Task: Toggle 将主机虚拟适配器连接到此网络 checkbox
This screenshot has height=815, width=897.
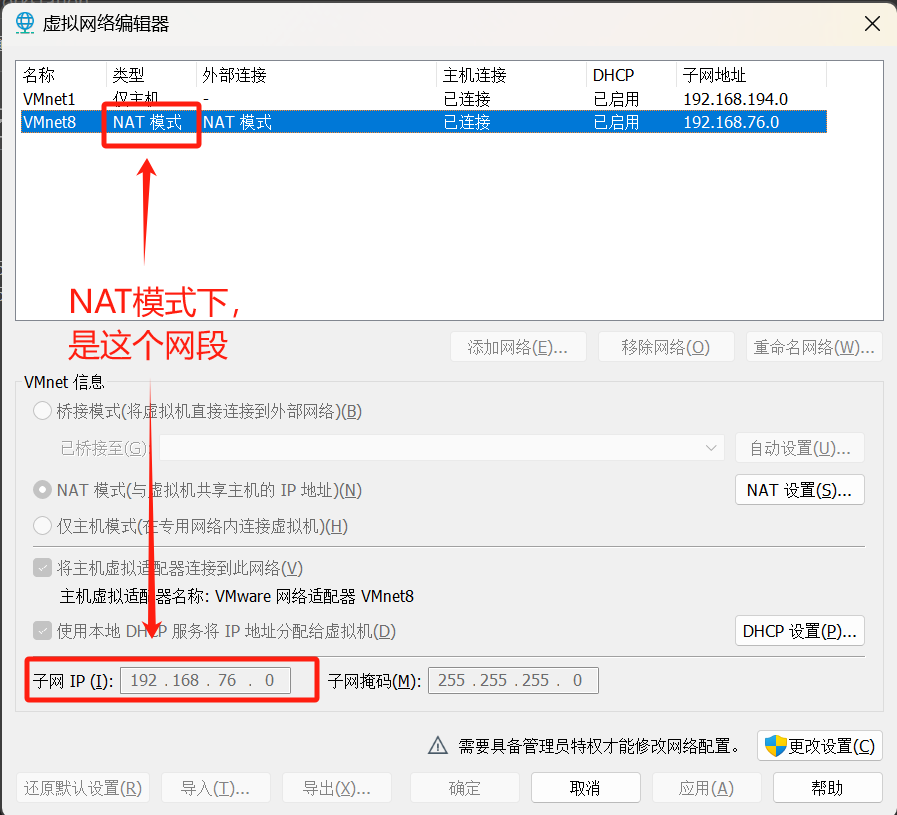Action: tap(42, 568)
